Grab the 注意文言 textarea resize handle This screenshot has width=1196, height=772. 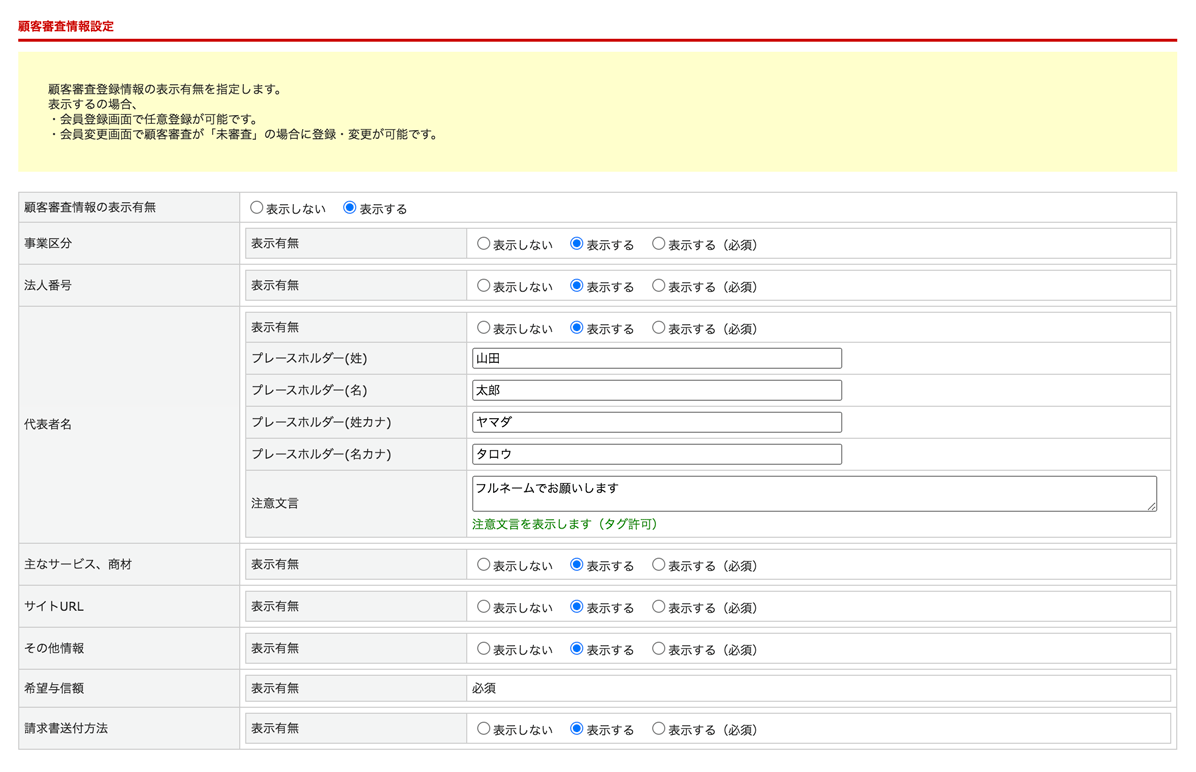[1151, 507]
